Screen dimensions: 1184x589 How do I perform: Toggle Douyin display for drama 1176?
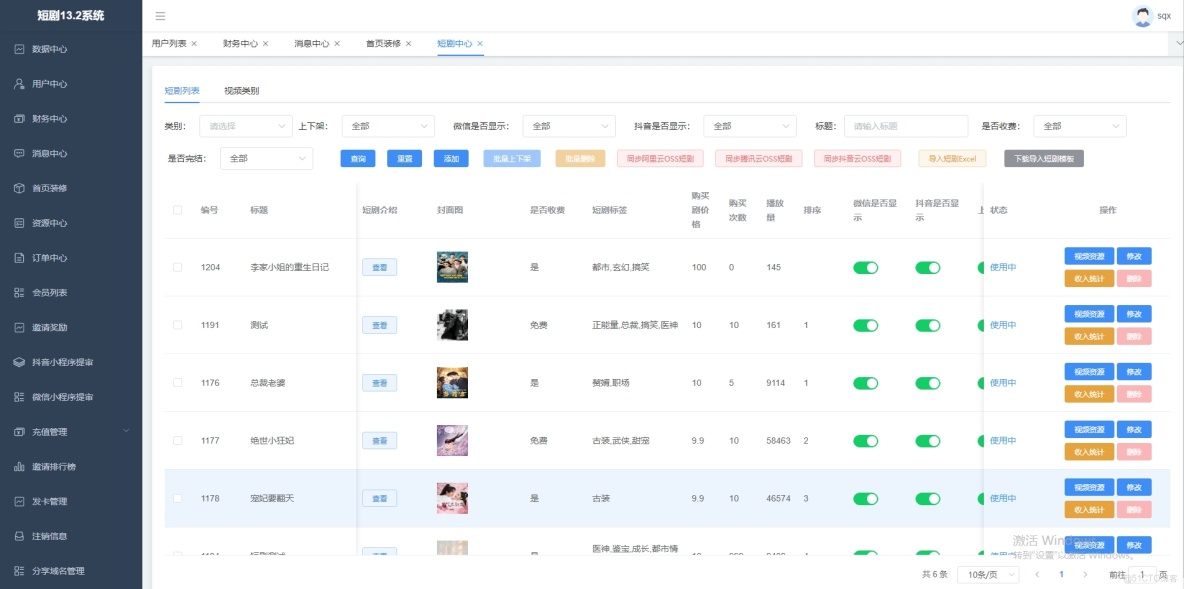coord(926,382)
